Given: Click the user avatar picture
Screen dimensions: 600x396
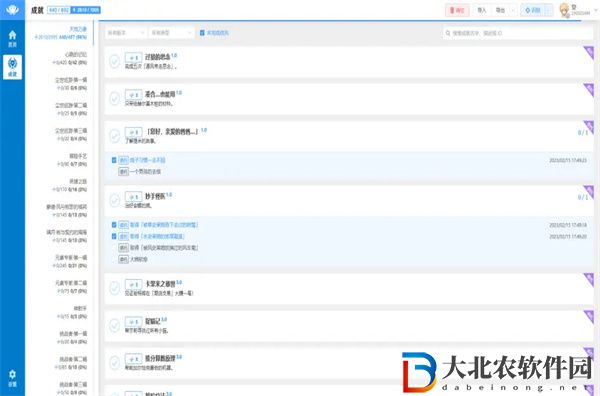Looking at the screenshot, I should pos(564,10).
